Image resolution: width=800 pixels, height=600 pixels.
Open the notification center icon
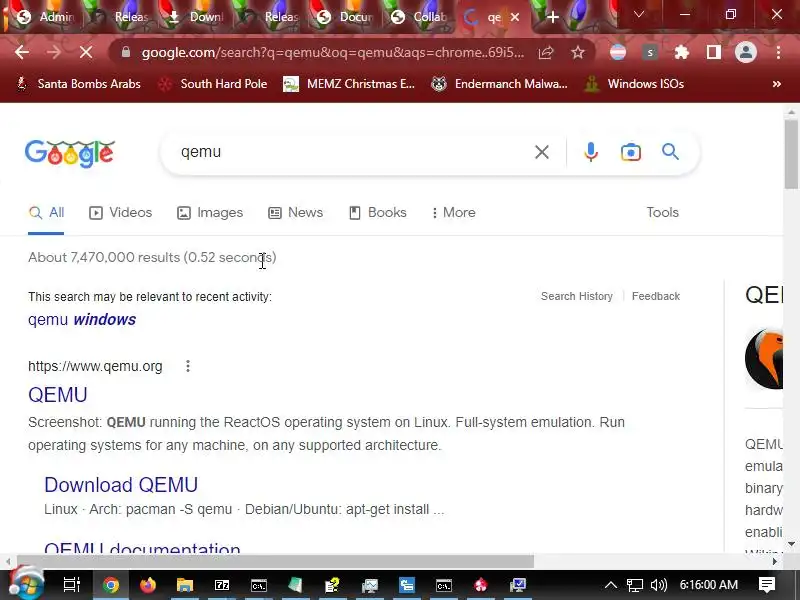(x=767, y=585)
